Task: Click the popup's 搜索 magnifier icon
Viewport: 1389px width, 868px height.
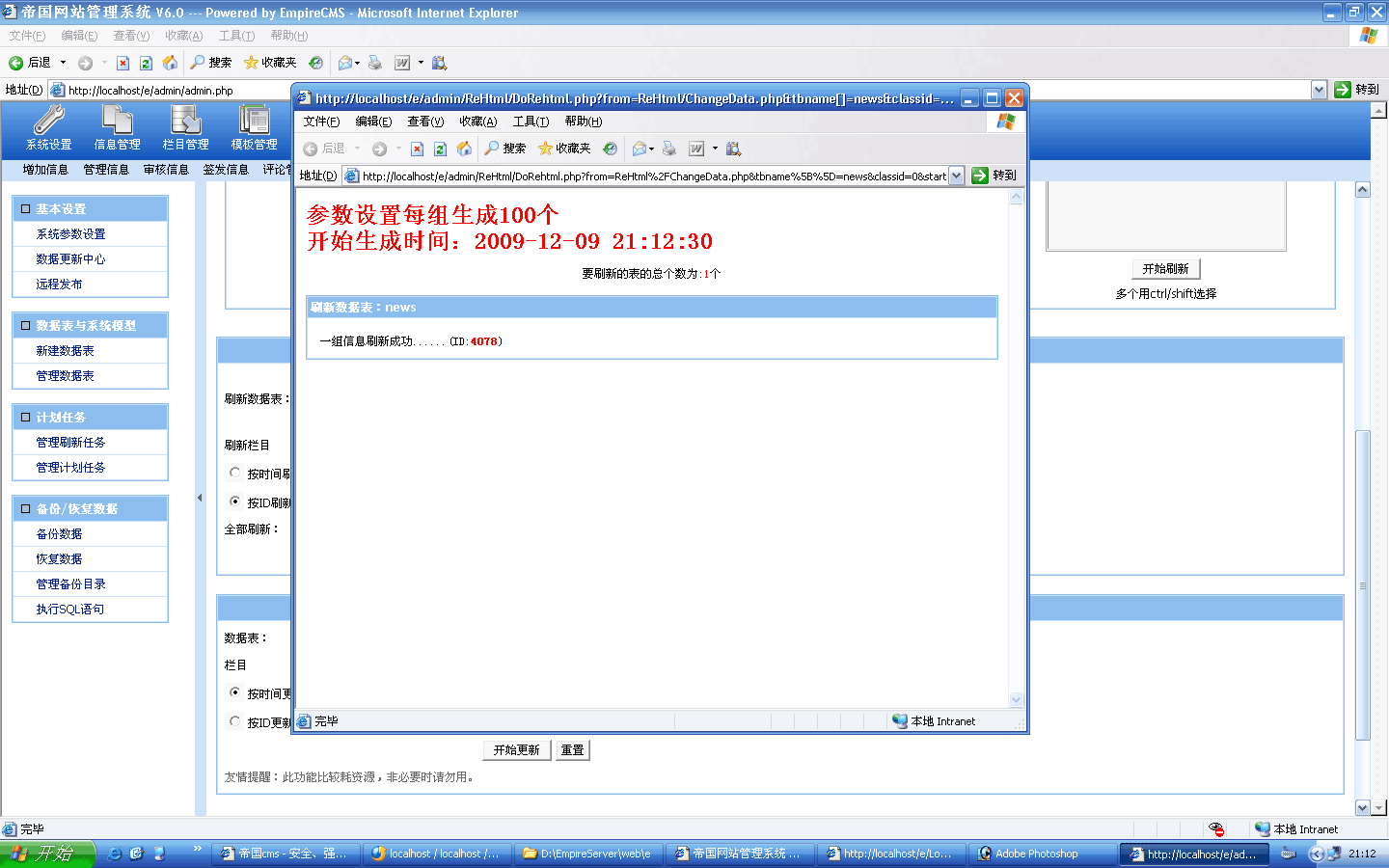Action: pyautogui.click(x=493, y=149)
